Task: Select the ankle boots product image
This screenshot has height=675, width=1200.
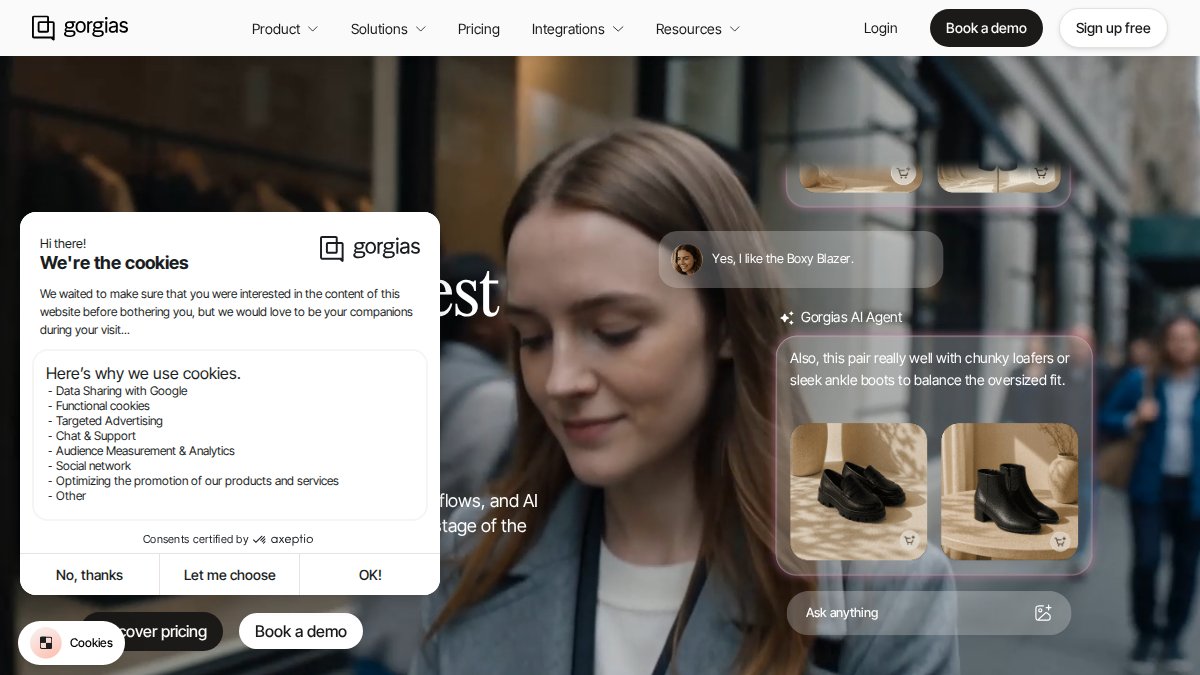Action: [x=1009, y=491]
